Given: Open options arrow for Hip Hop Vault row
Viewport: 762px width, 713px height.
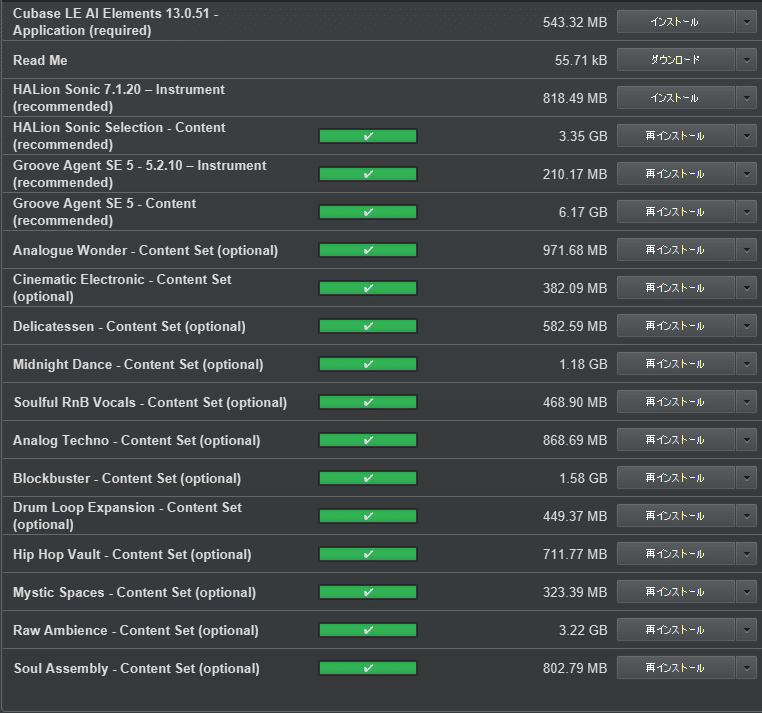Looking at the screenshot, I should click(746, 554).
